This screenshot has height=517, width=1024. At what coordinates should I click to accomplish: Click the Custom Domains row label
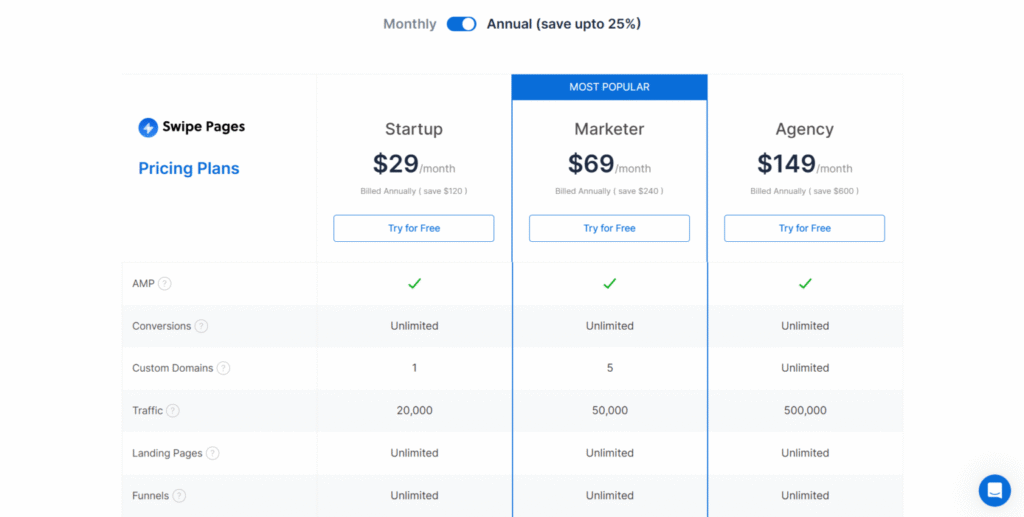point(172,368)
